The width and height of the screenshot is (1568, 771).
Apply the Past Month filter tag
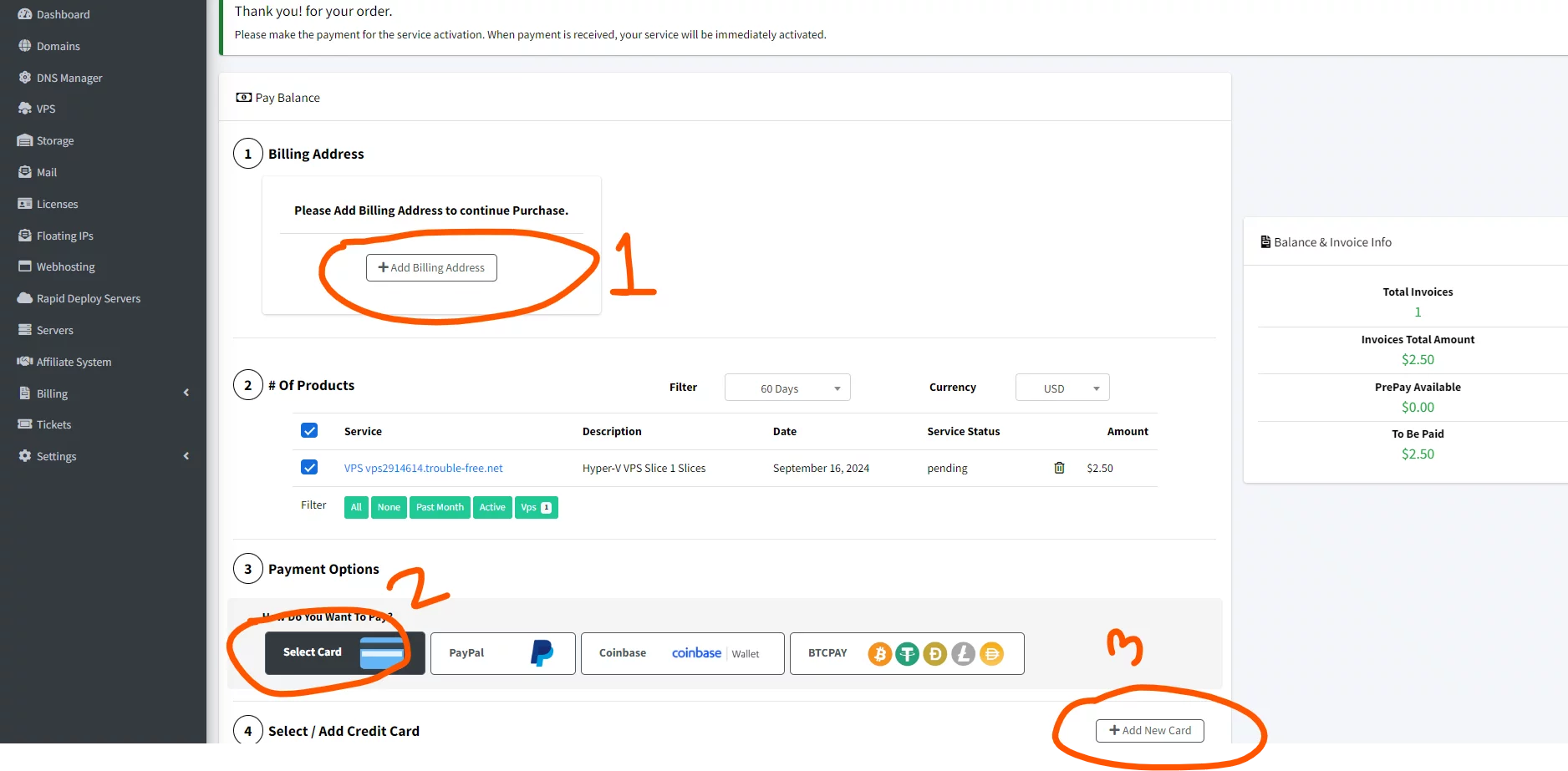click(440, 508)
